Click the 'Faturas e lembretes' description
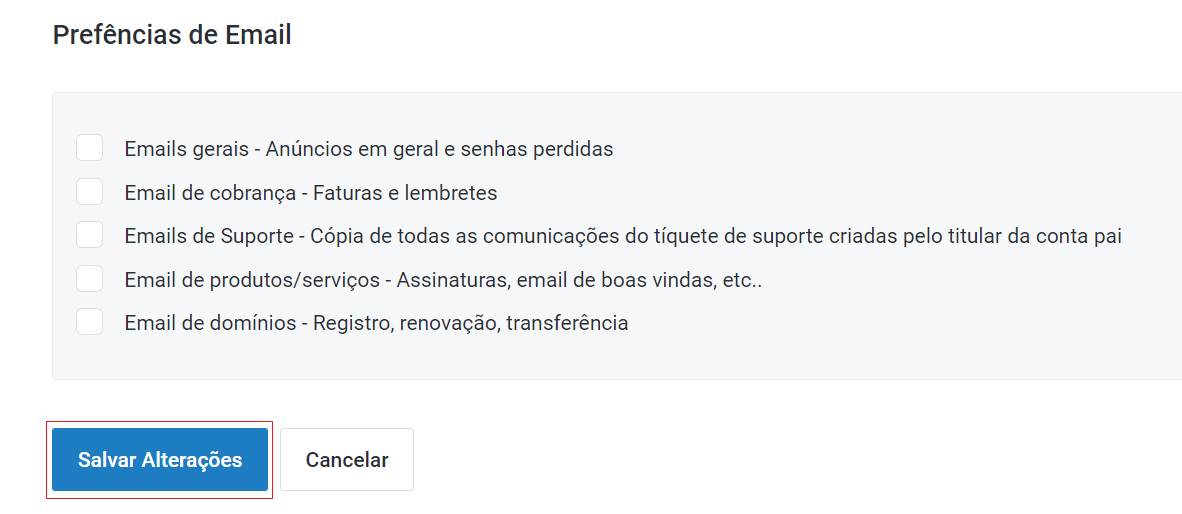The width and height of the screenshot is (1182, 514). point(405,193)
